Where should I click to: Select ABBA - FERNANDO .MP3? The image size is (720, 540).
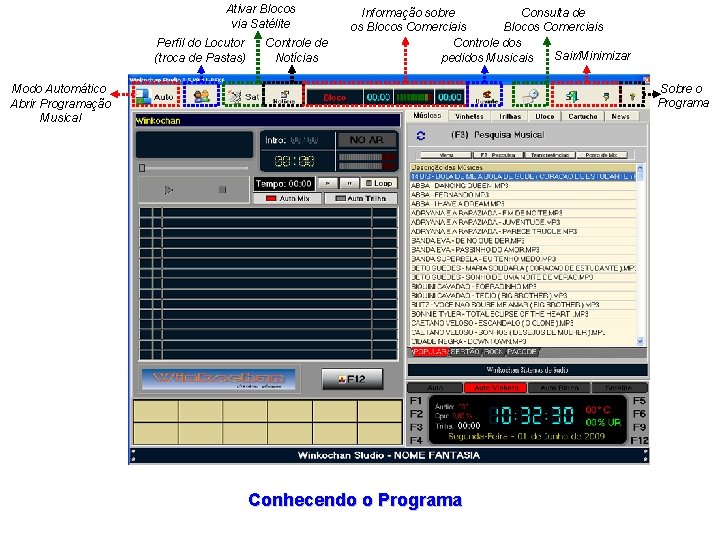pyautogui.click(x=523, y=195)
